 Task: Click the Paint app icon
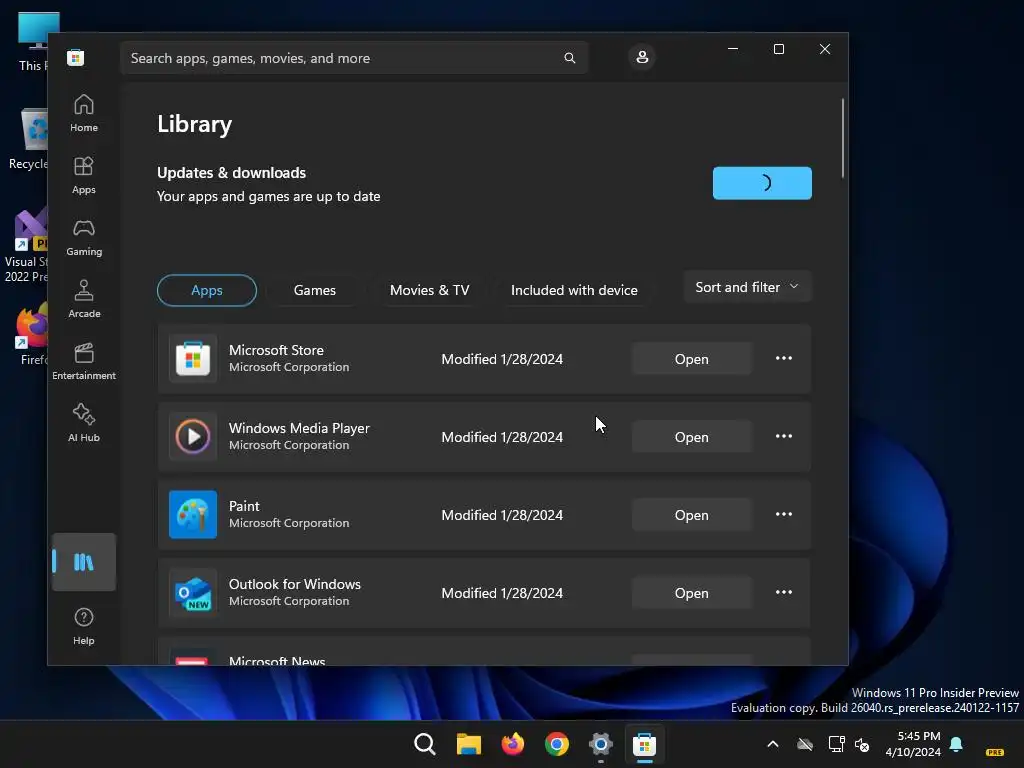pyautogui.click(x=193, y=515)
